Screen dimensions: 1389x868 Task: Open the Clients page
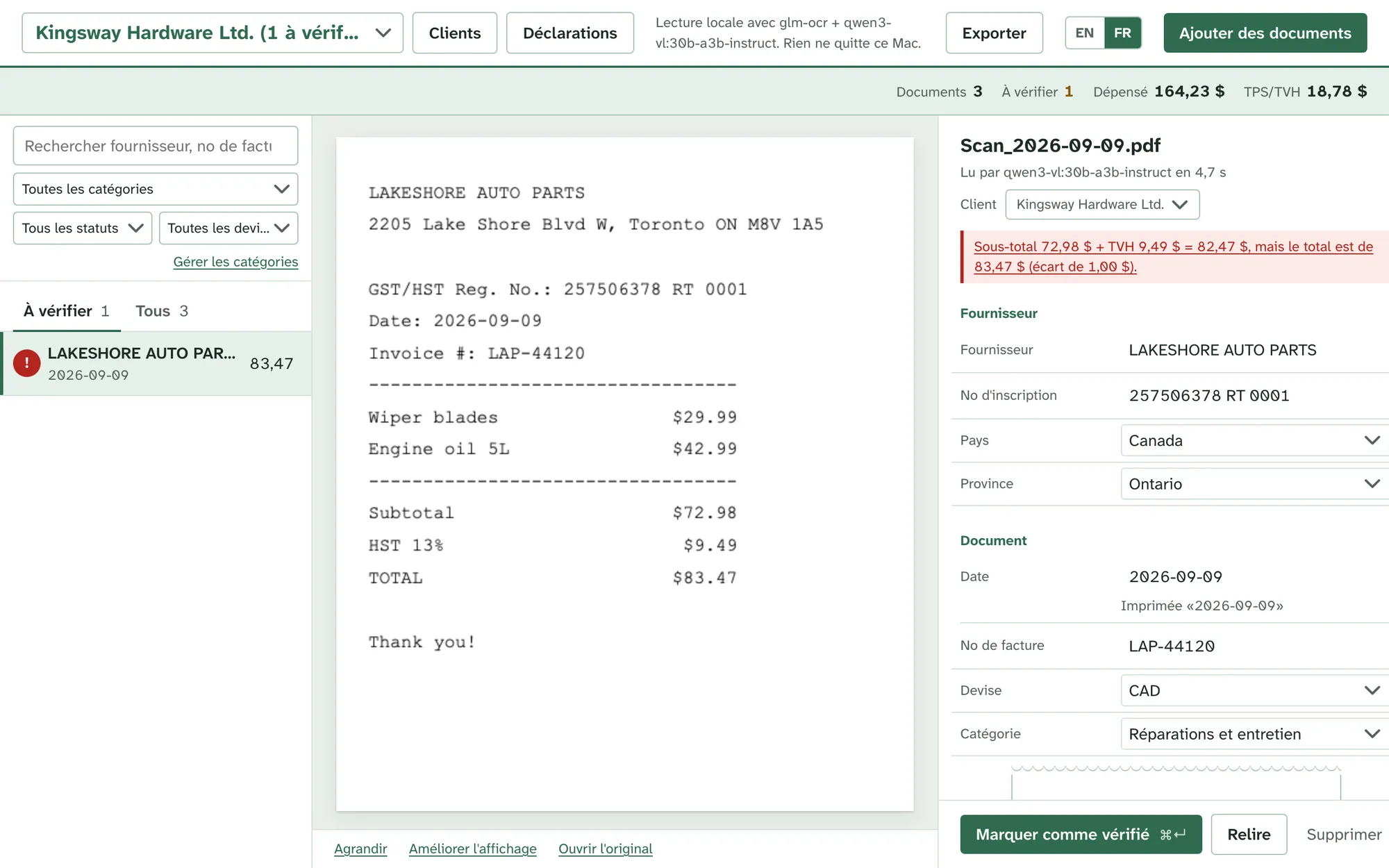[x=455, y=33]
